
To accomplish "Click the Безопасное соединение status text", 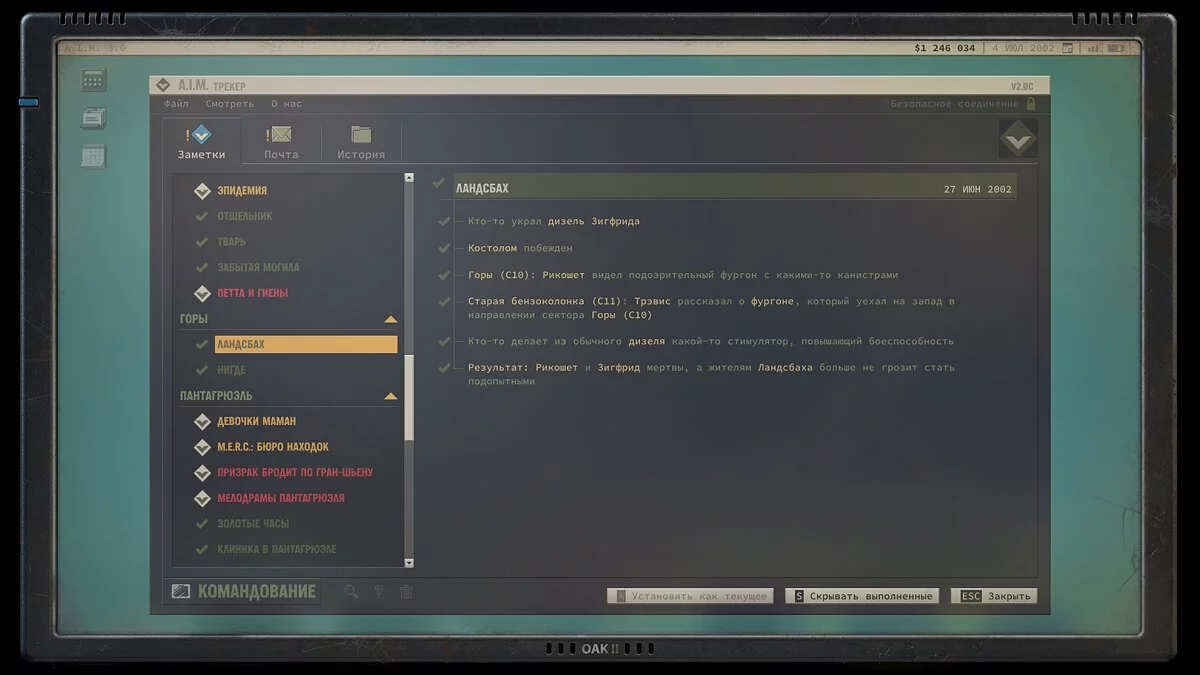I will (x=955, y=104).
